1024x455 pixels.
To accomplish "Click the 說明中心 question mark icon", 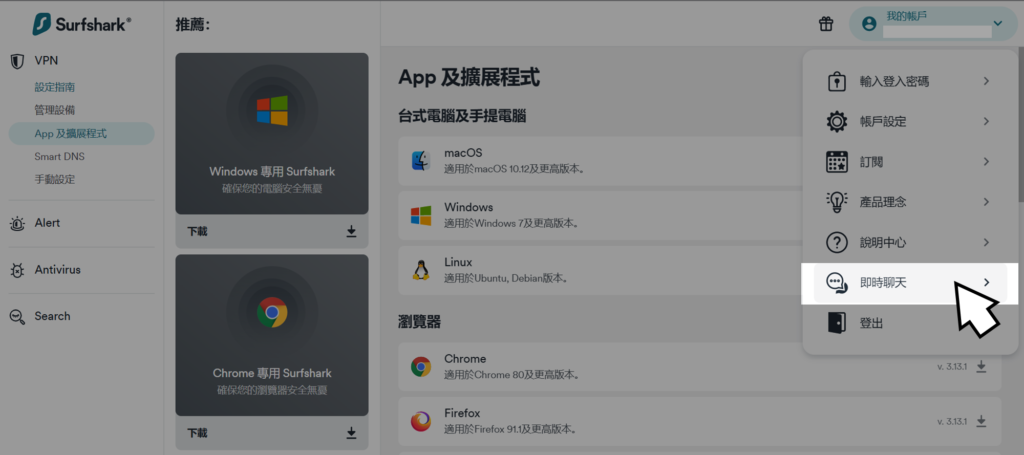I will [x=837, y=242].
